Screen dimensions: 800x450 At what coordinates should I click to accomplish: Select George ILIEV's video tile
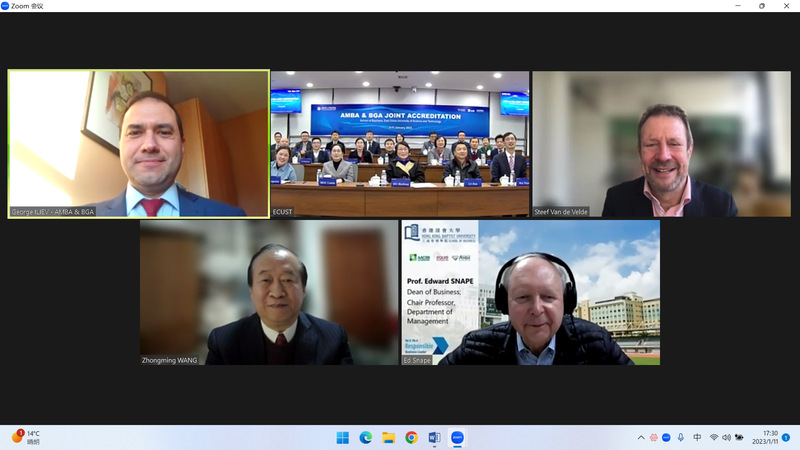[139, 143]
